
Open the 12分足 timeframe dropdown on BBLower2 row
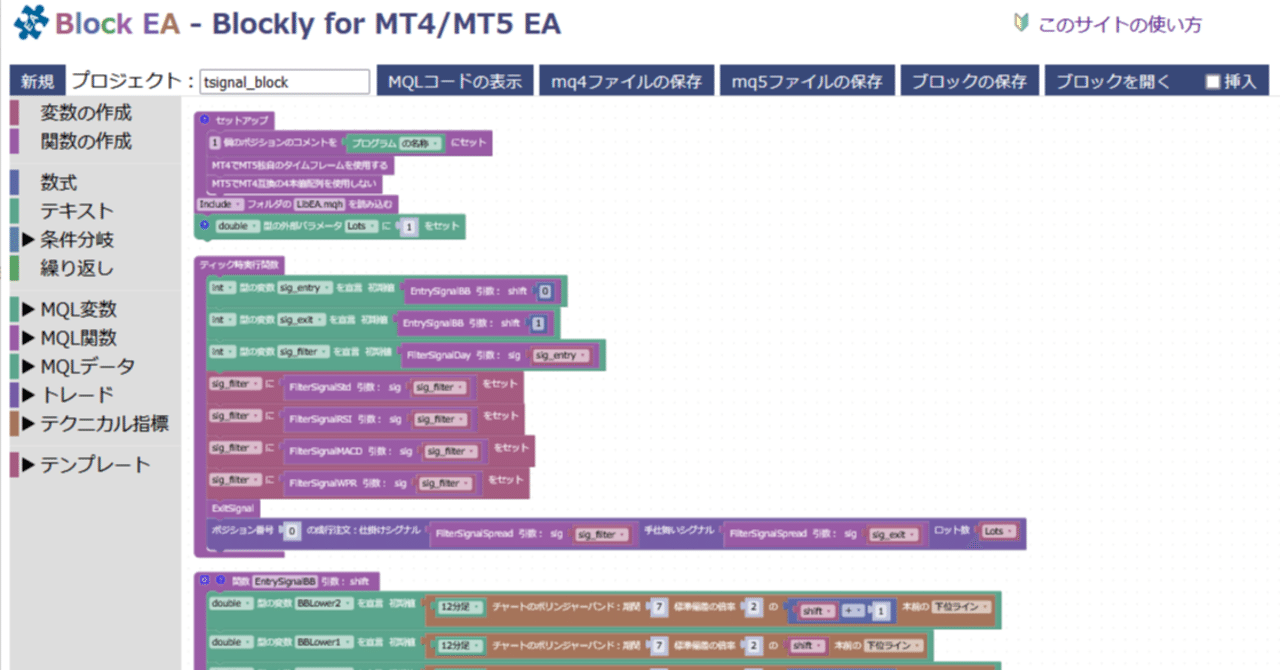point(457,606)
